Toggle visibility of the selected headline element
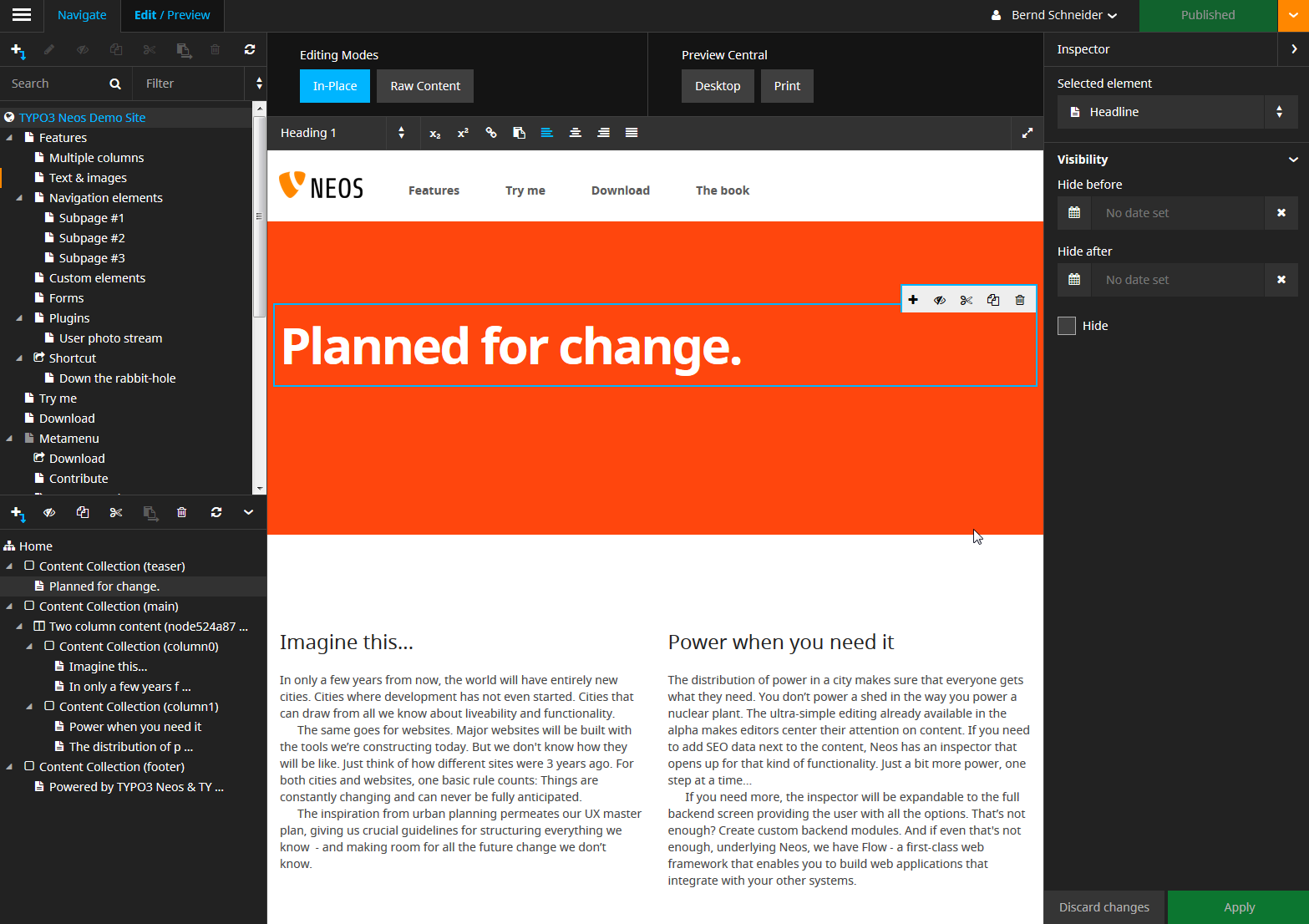Viewport: 1309px width, 924px height. (940, 300)
